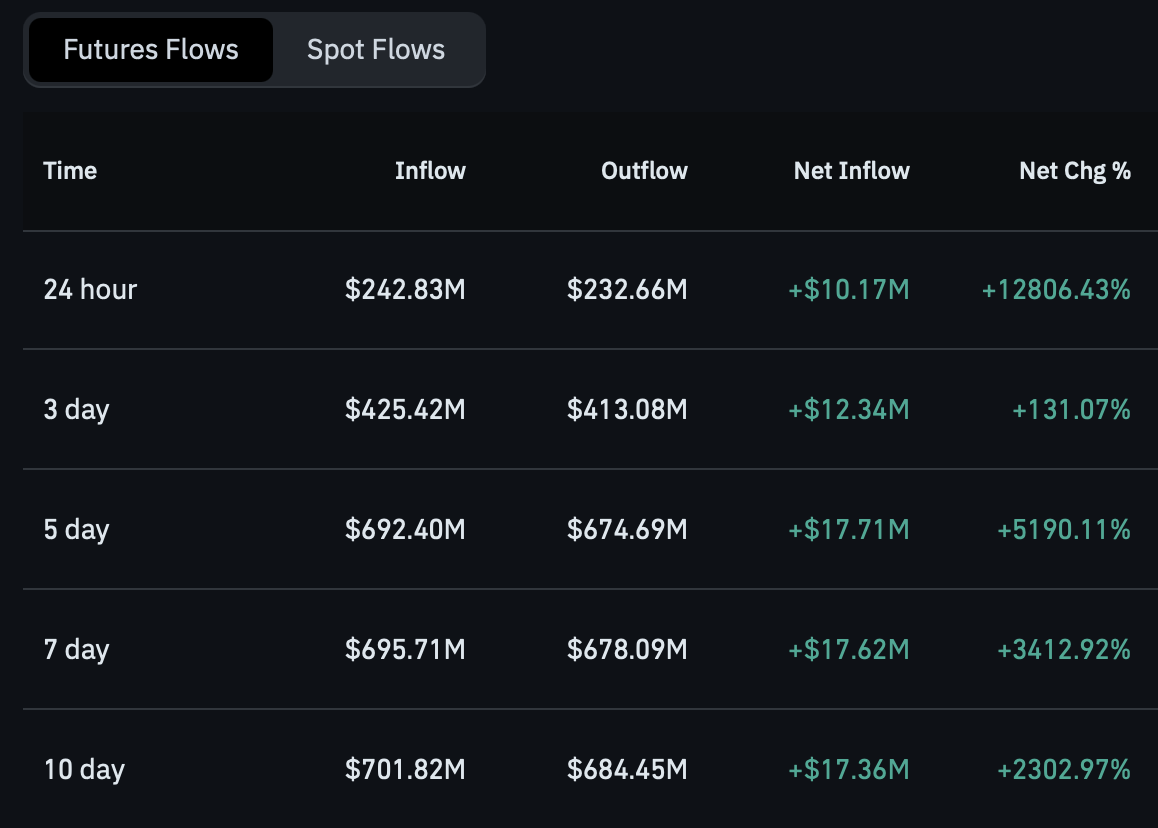Click the Net Chg % column header
The height and width of the screenshot is (828, 1158).
point(1075,171)
